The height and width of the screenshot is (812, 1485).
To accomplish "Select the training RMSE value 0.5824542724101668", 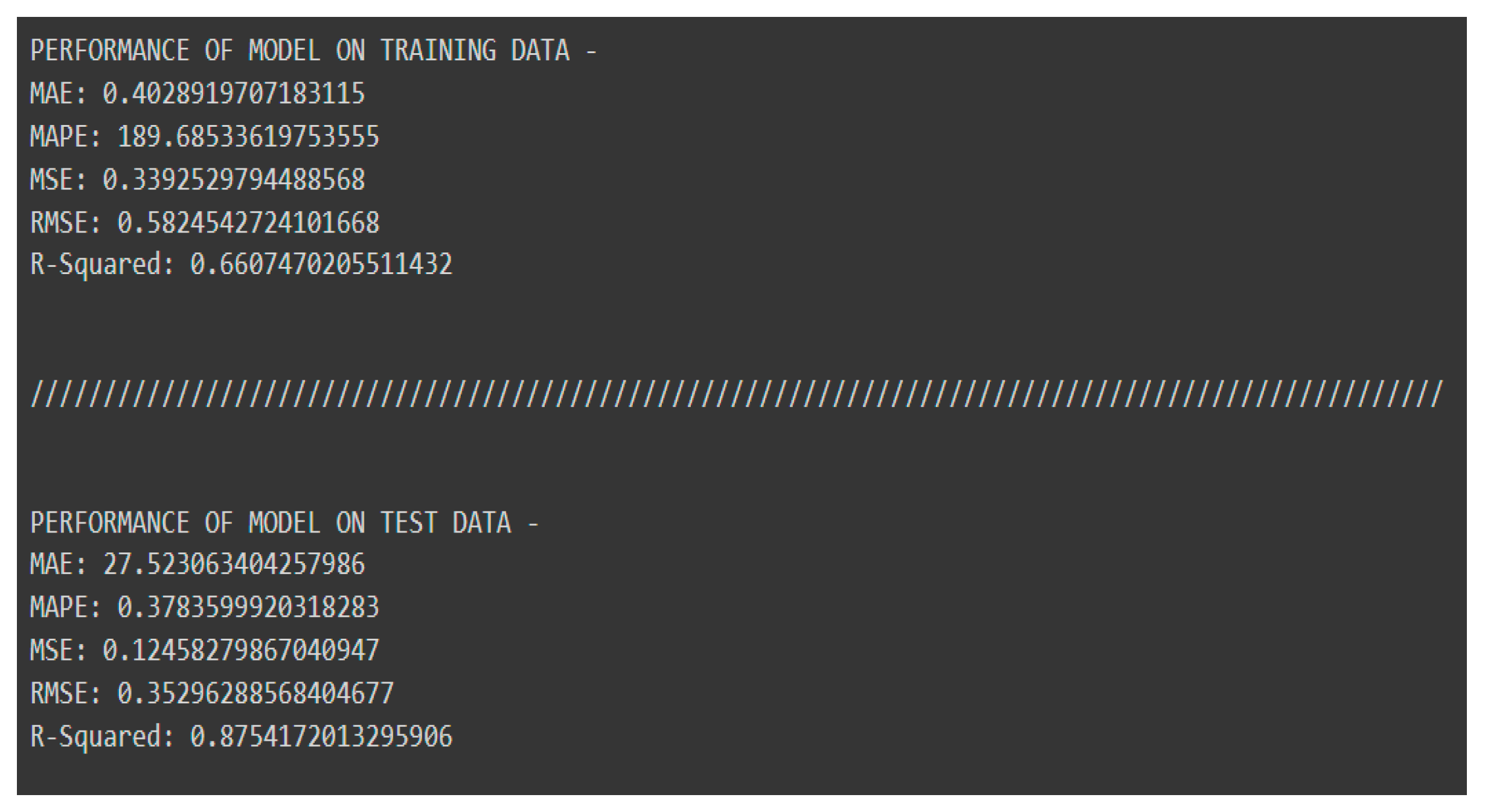I will pos(248,223).
